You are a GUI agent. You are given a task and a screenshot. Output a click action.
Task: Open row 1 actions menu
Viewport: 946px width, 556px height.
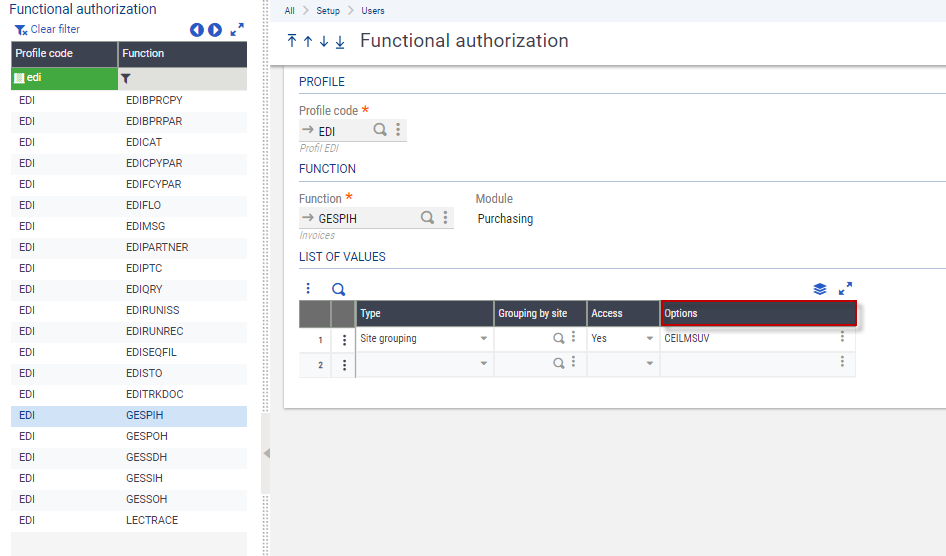(344, 339)
